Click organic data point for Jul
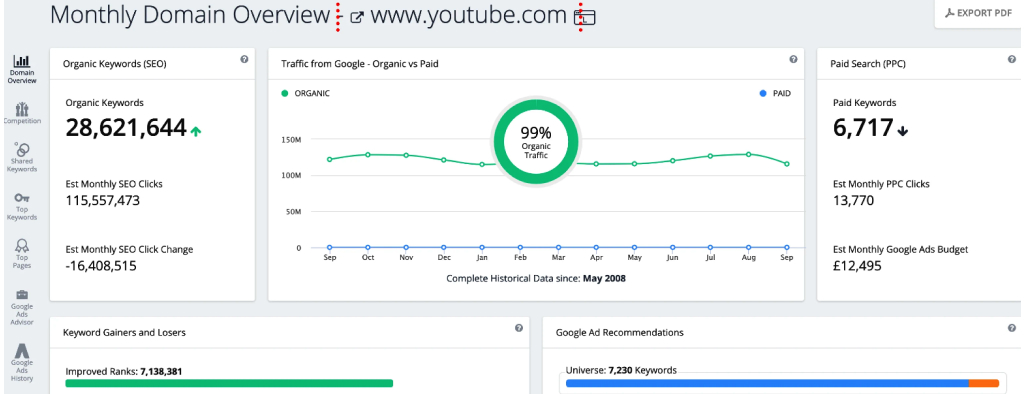The height and width of the screenshot is (394, 1024). point(711,156)
